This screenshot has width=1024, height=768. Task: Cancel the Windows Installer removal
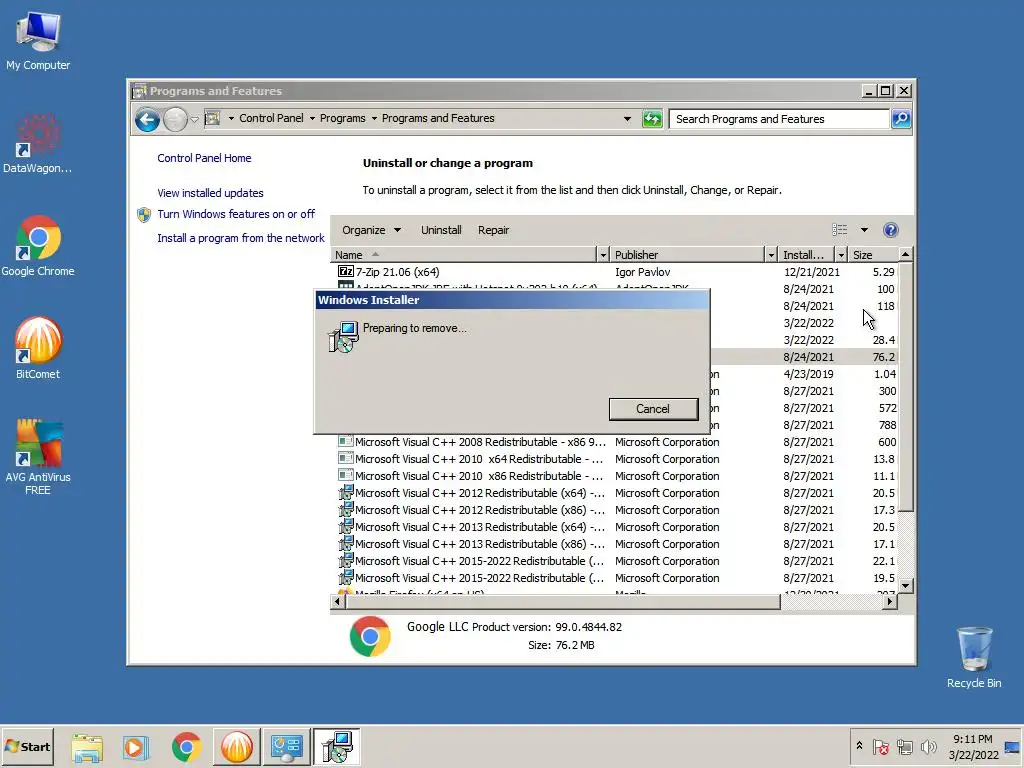click(653, 409)
